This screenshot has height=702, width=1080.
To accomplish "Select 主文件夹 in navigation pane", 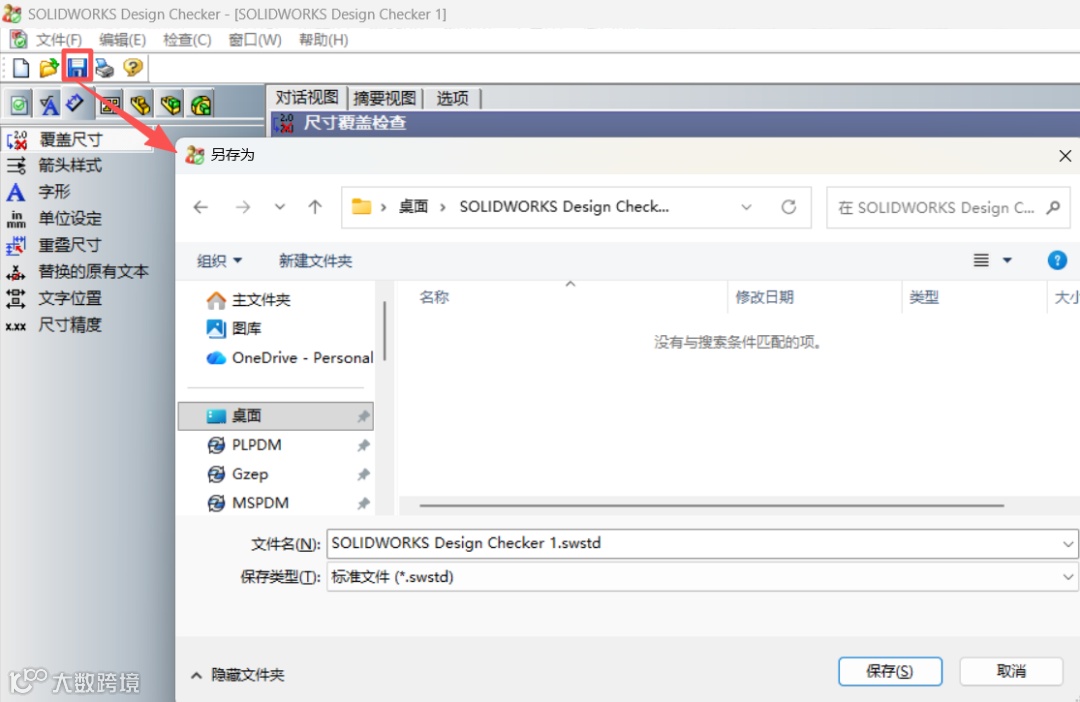I will [249, 300].
